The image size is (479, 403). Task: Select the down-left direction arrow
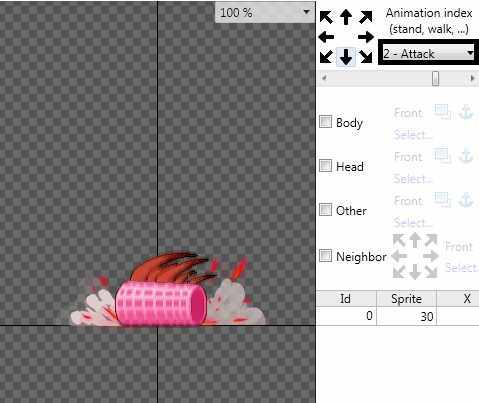326,57
